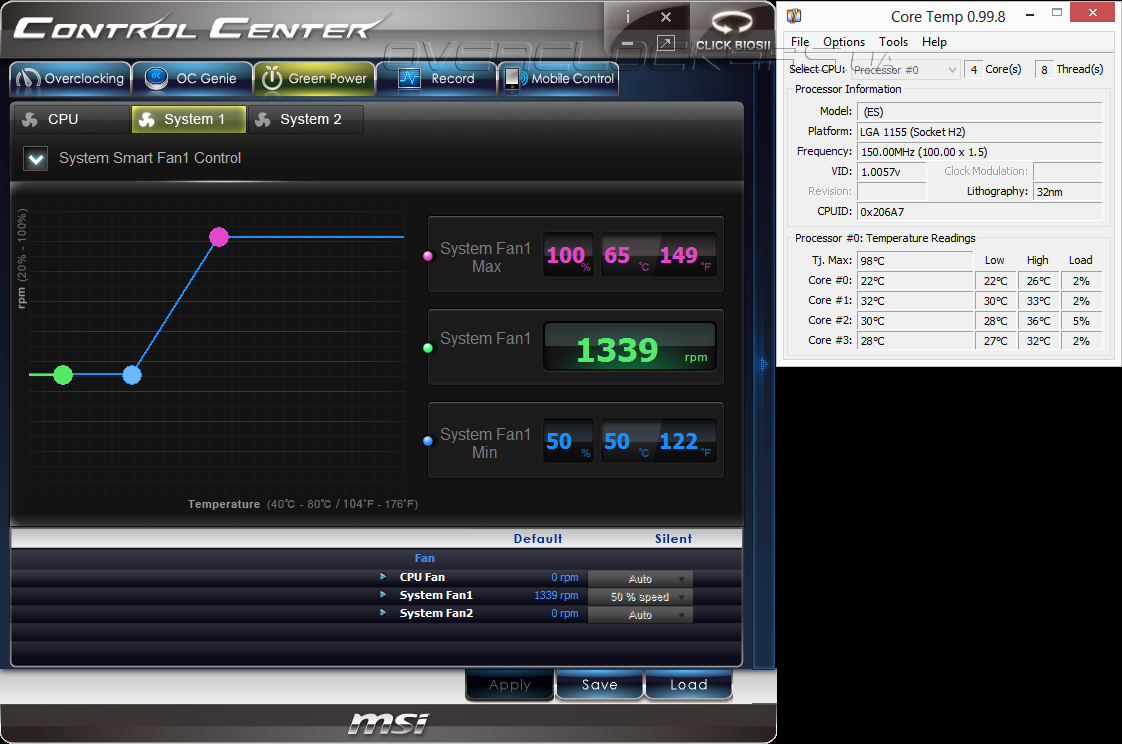Screen dimensions: 1122x744
Task: Open Core Temp Help menu
Action: point(934,41)
